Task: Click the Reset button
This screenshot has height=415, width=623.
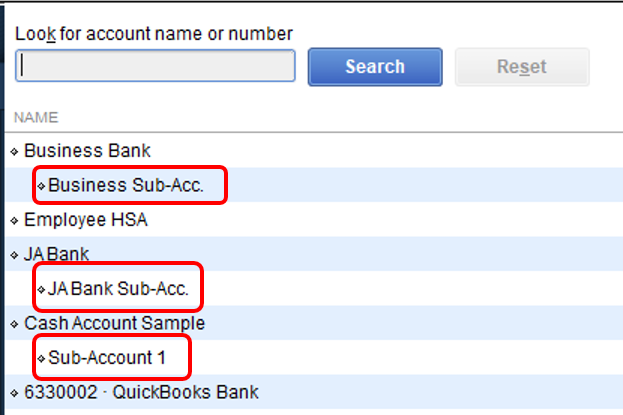Action: [521, 67]
